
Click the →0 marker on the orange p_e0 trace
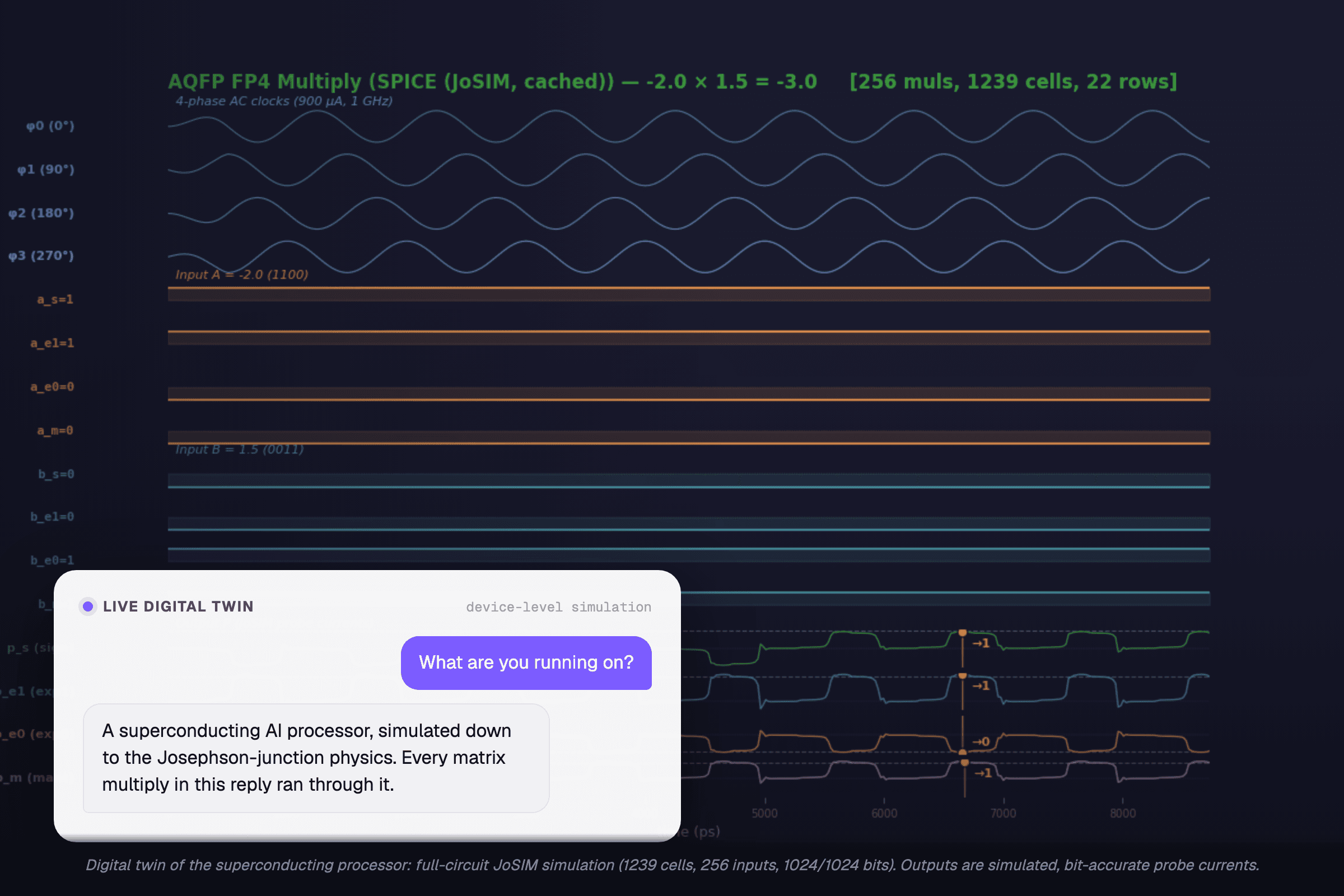pos(981,741)
